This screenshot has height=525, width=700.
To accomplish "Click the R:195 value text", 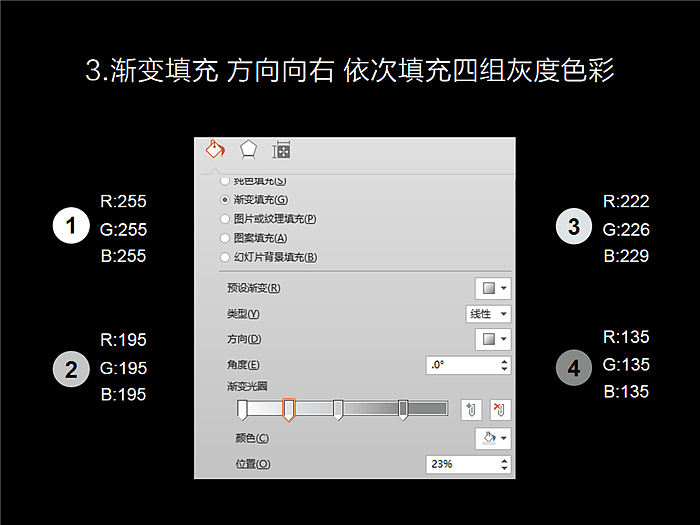I will tap(123, 340).
